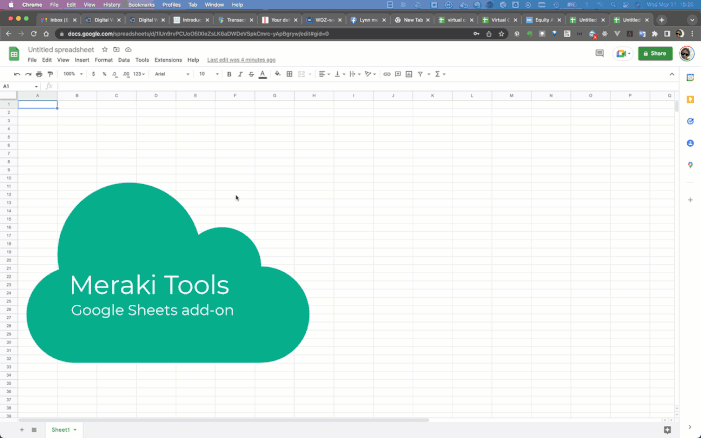701x438 pixels.
Task: Toggle Italic formatting
Action: [x=240, y=74]
